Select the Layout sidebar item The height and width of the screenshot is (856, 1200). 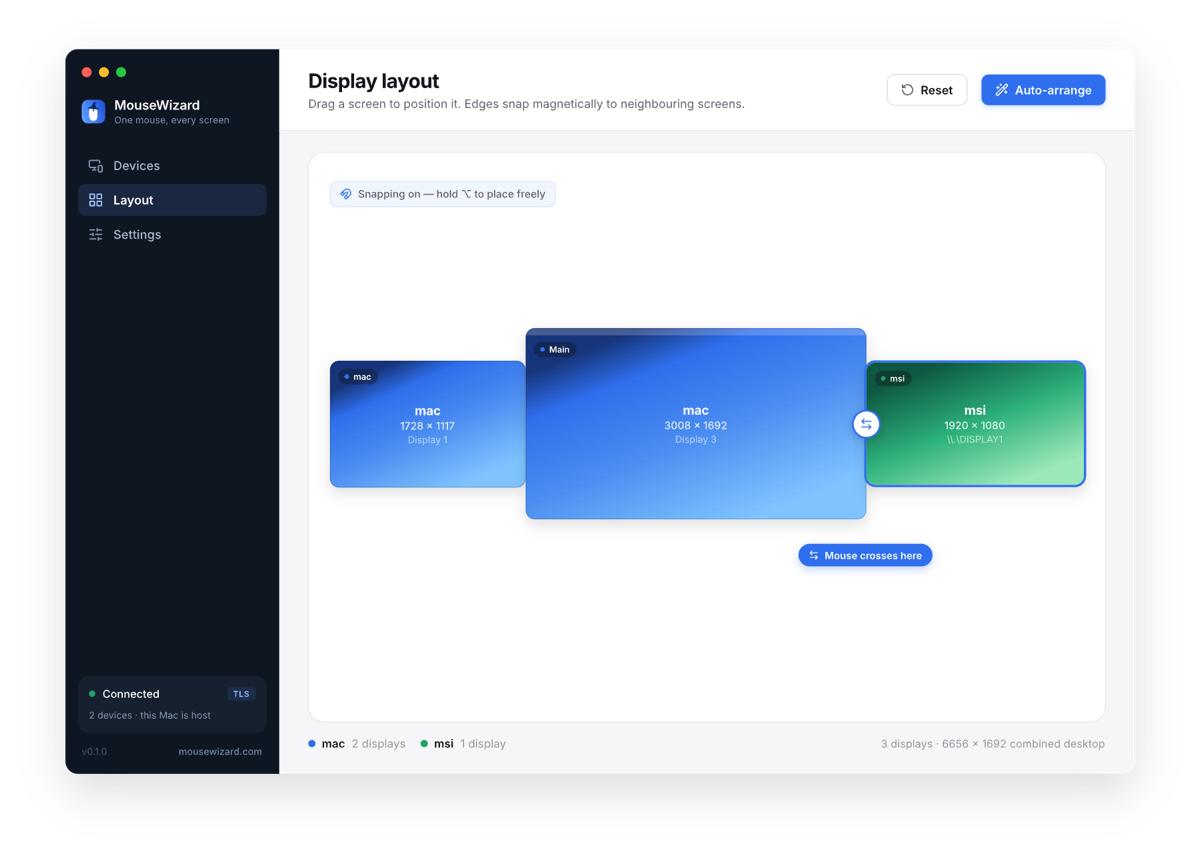click(172, 200)
